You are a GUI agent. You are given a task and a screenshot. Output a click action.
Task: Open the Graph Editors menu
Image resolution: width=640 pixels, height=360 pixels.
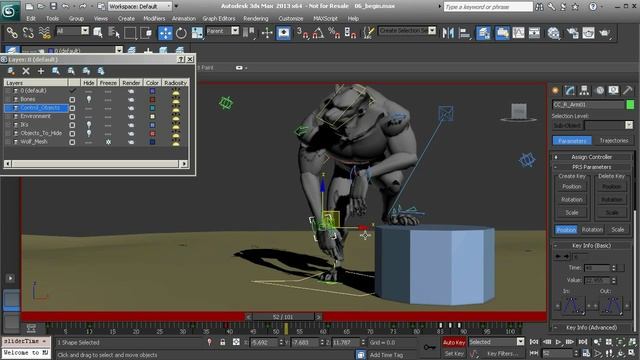tap(219, 18)
